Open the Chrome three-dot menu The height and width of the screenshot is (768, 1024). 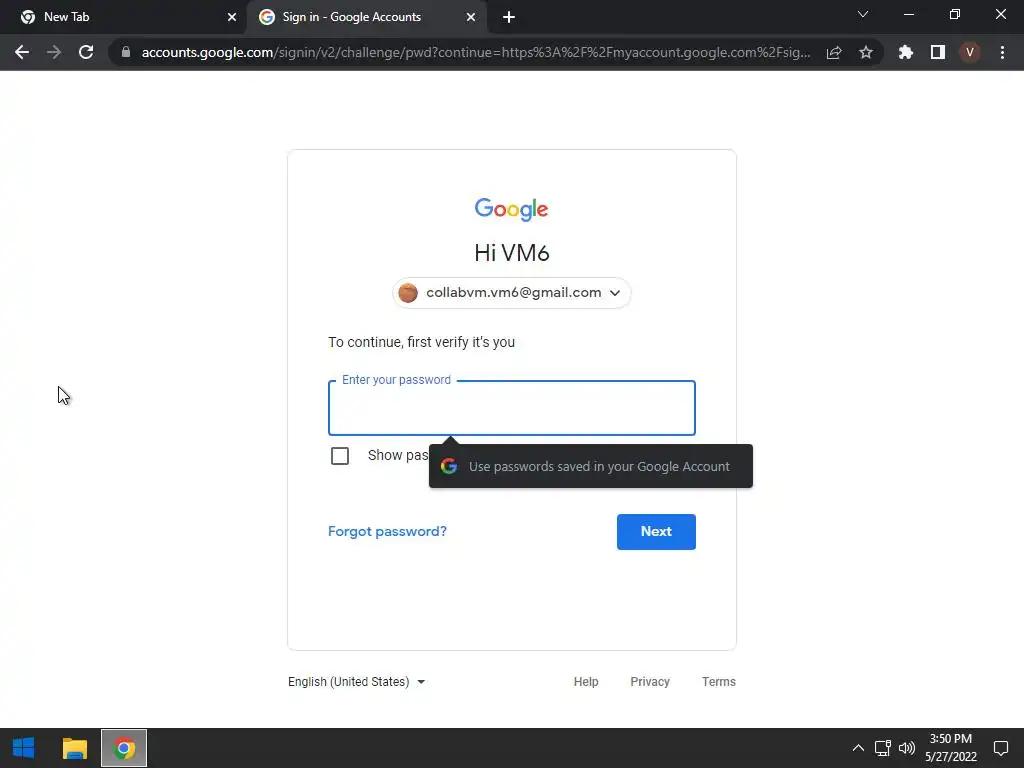pyautogui.click(x=1002, y=52)
